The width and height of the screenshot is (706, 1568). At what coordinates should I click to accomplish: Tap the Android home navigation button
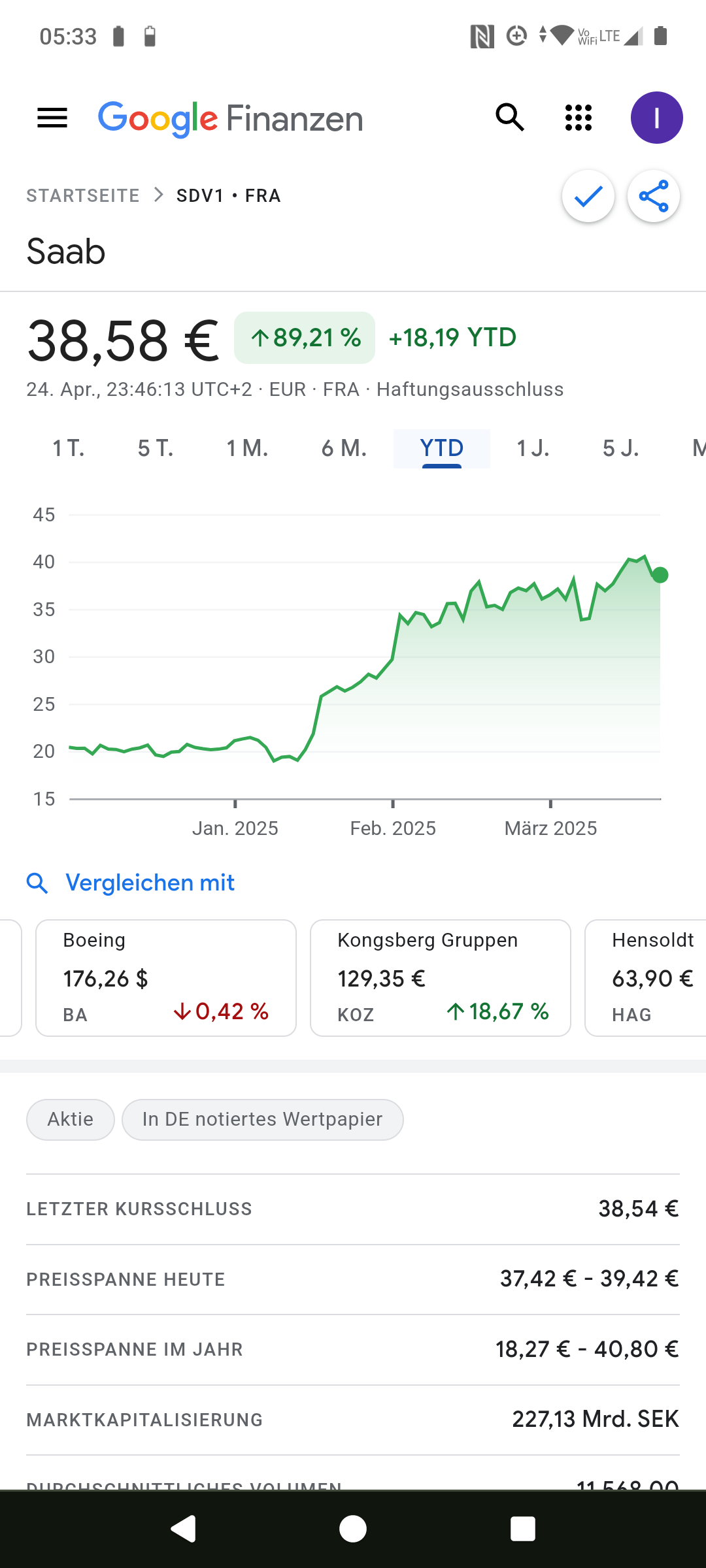pos(353,1529)
